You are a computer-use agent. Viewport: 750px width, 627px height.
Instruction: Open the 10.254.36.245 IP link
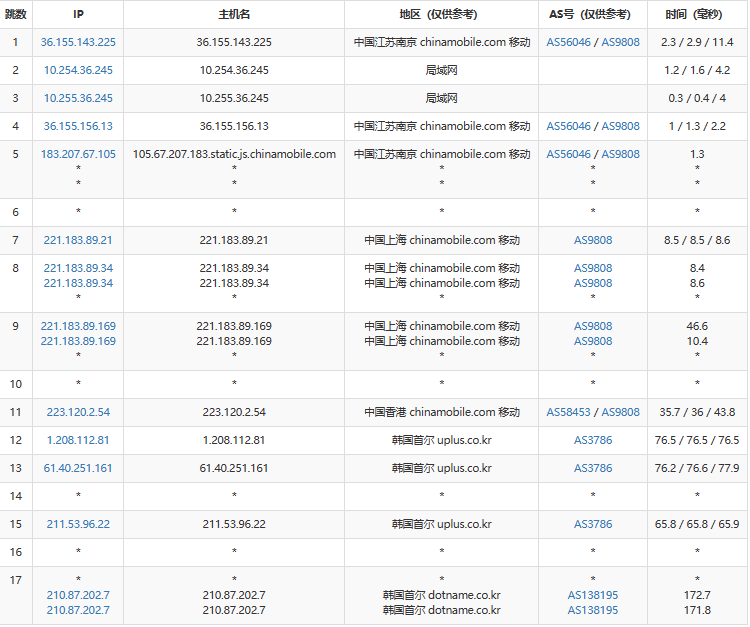tap(78, 70)
